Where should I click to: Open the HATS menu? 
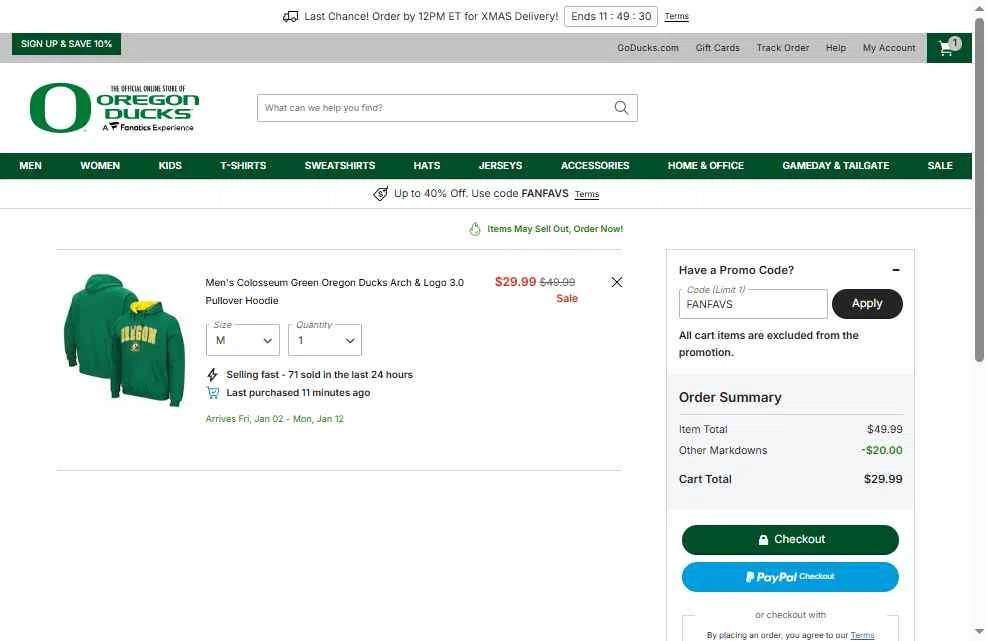[x=427, y=166]
